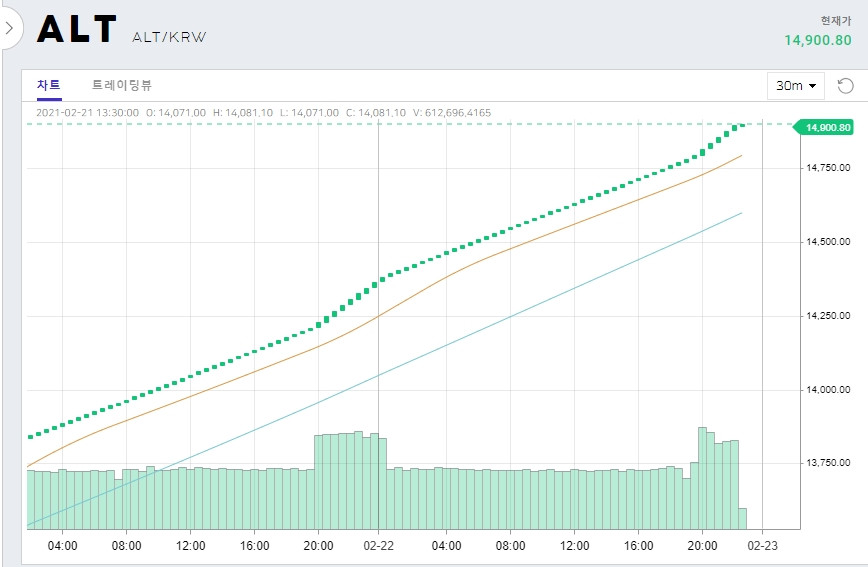Click the current price 14,900.80 in header
Image resolution: width=868 pixels, height=567 pixels.
point(818,40)
